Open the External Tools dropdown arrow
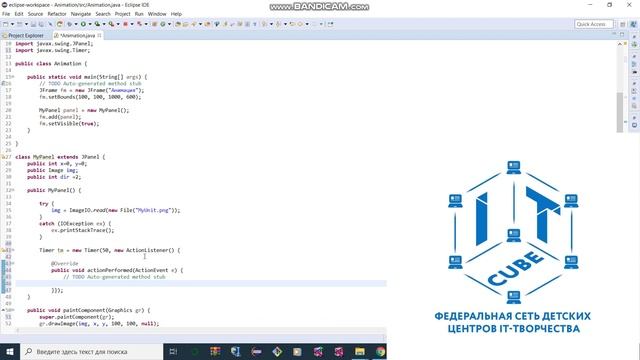Viewport: 640px width, 360px height. (118, 24)
